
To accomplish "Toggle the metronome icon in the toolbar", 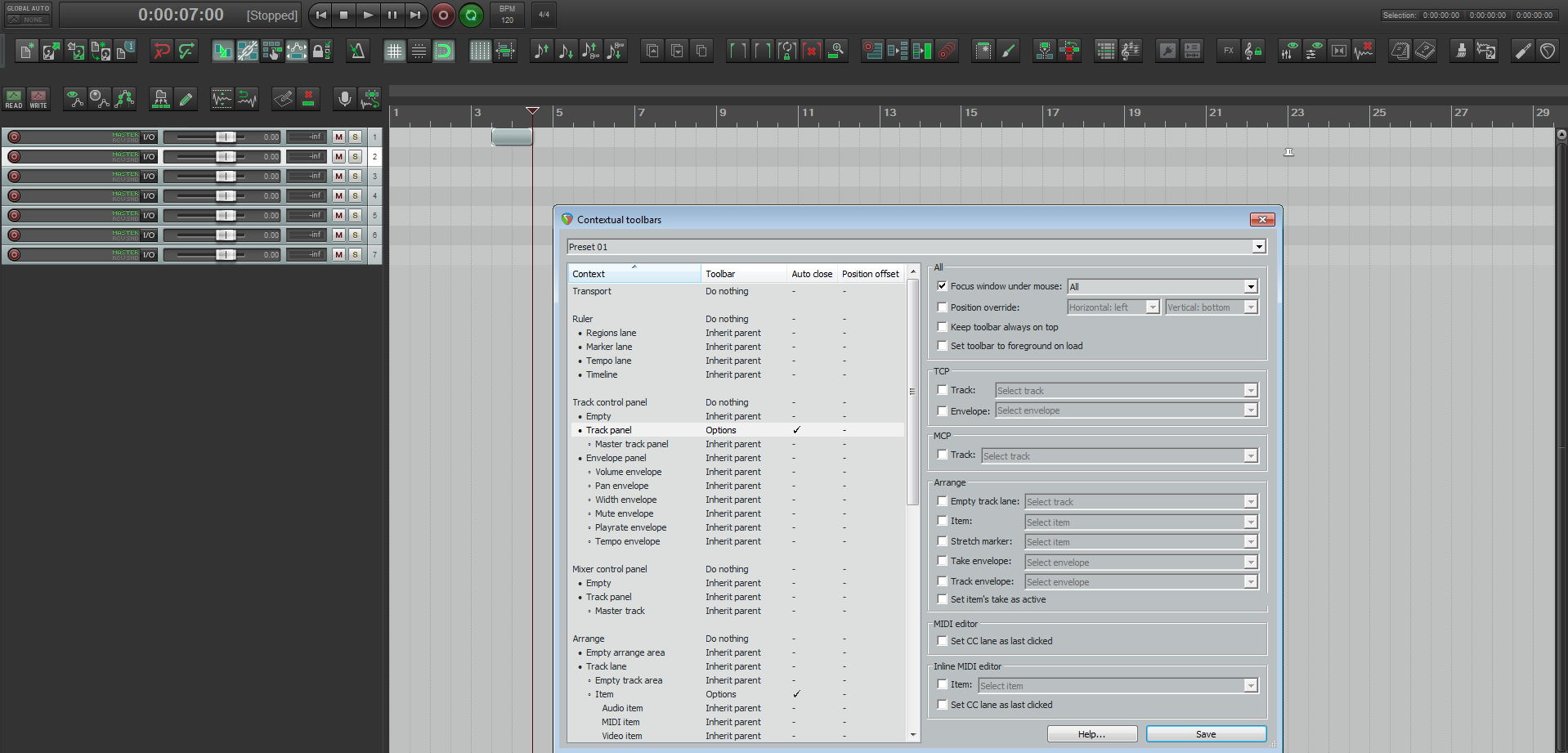I will coord(357,52).
